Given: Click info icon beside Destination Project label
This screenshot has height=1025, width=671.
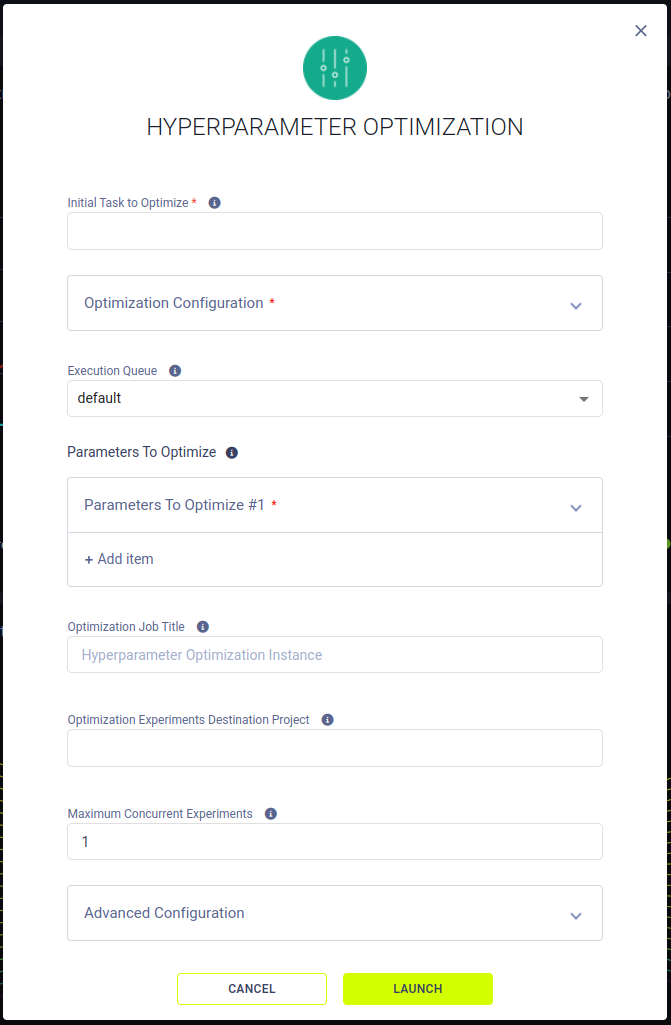Looking at the screenshot, I should click(328, 719).
